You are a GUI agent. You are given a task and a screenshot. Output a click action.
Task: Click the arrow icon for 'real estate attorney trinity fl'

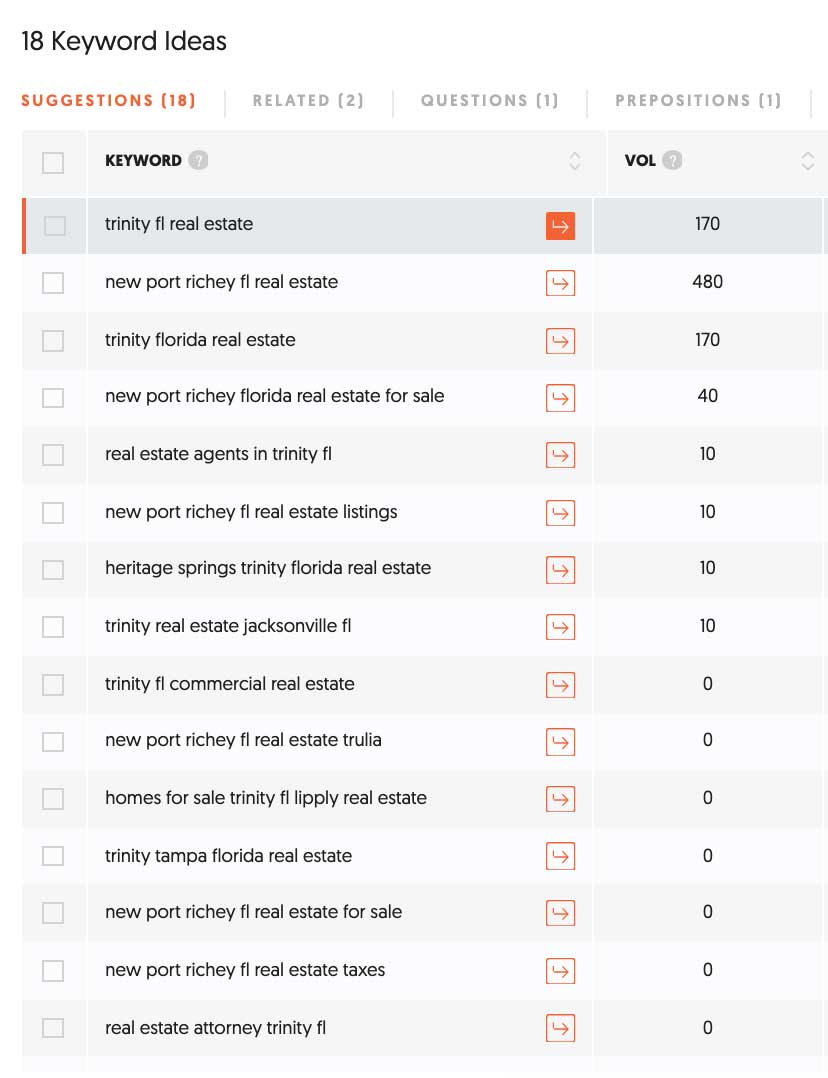pyautogui.click(x=561, y=1028)
